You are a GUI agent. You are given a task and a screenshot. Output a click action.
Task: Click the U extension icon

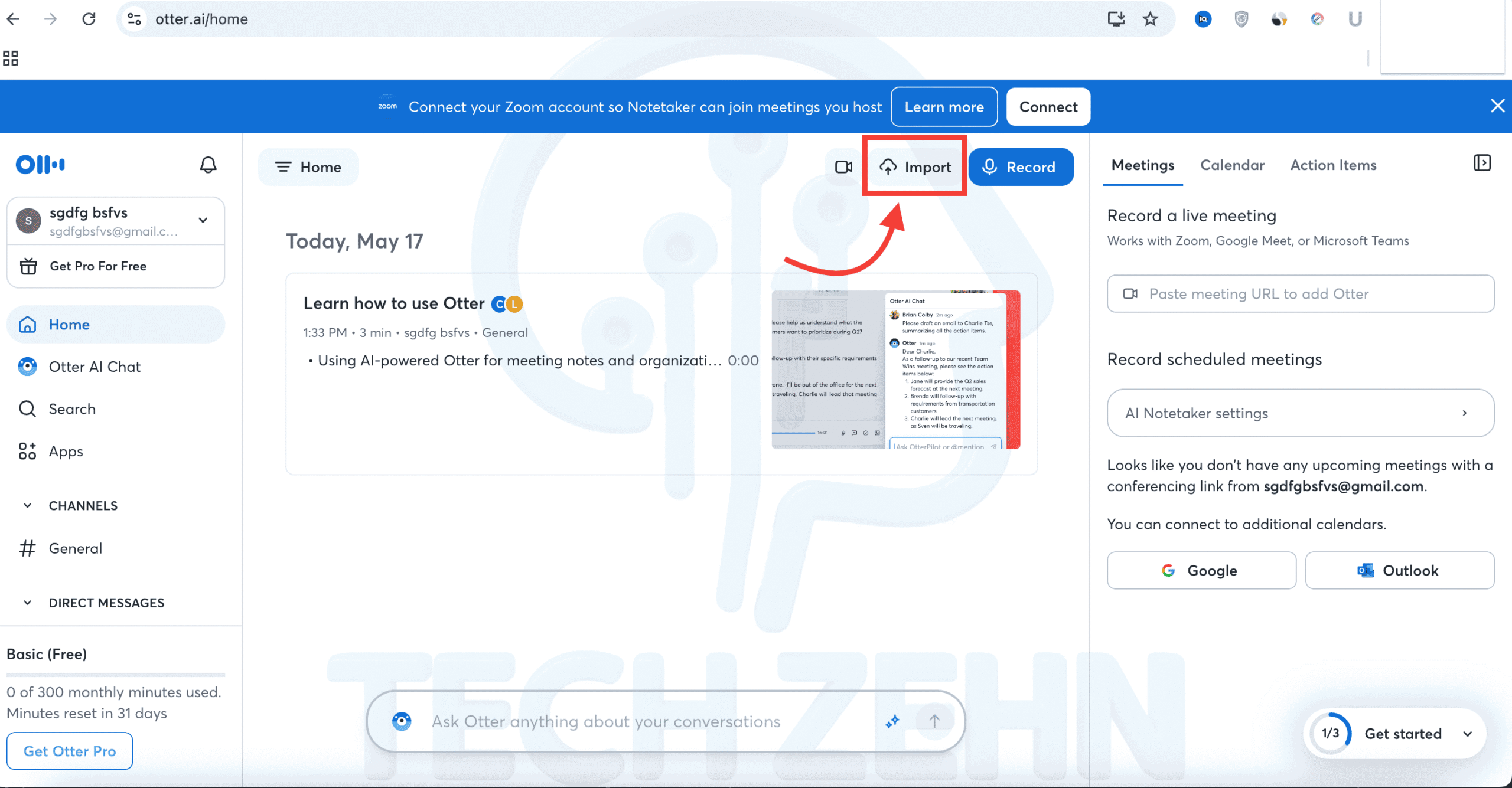click(1355, 19)
